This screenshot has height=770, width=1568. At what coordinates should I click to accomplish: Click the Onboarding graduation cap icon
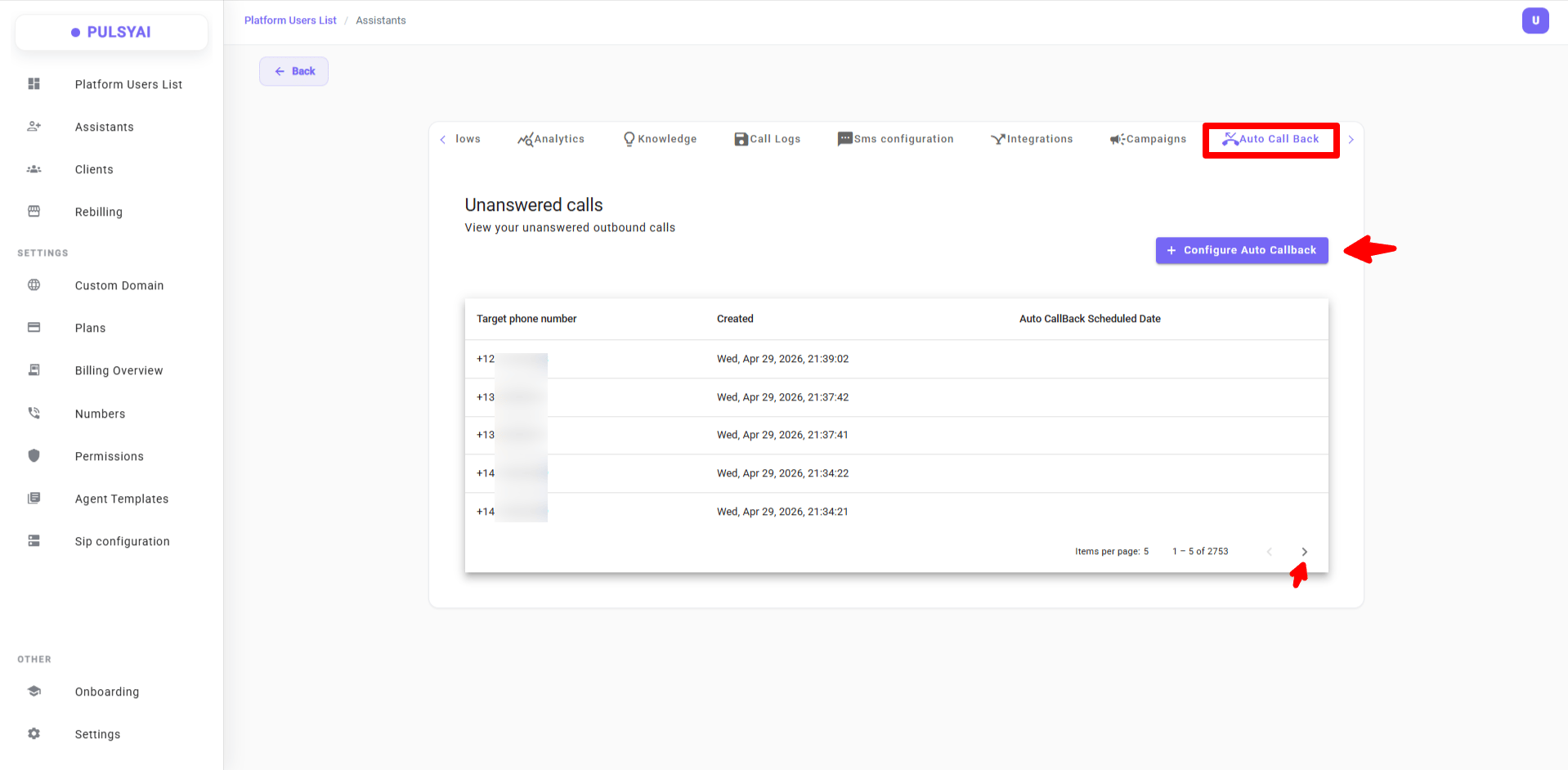(34, 691)
